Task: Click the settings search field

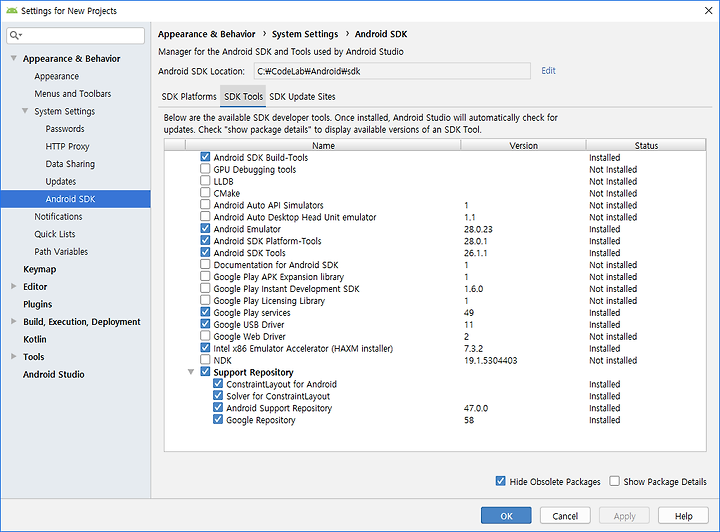Action: pyautogui.click(x=76, y=35)
